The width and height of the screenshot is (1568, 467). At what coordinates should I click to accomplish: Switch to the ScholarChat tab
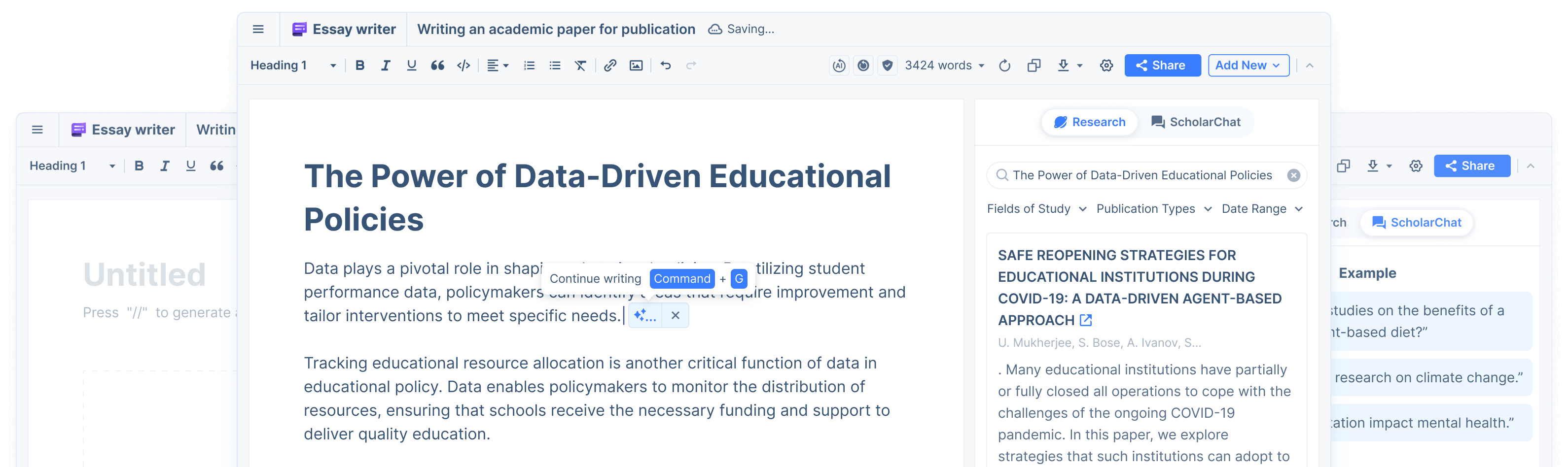click(1196, 122)
